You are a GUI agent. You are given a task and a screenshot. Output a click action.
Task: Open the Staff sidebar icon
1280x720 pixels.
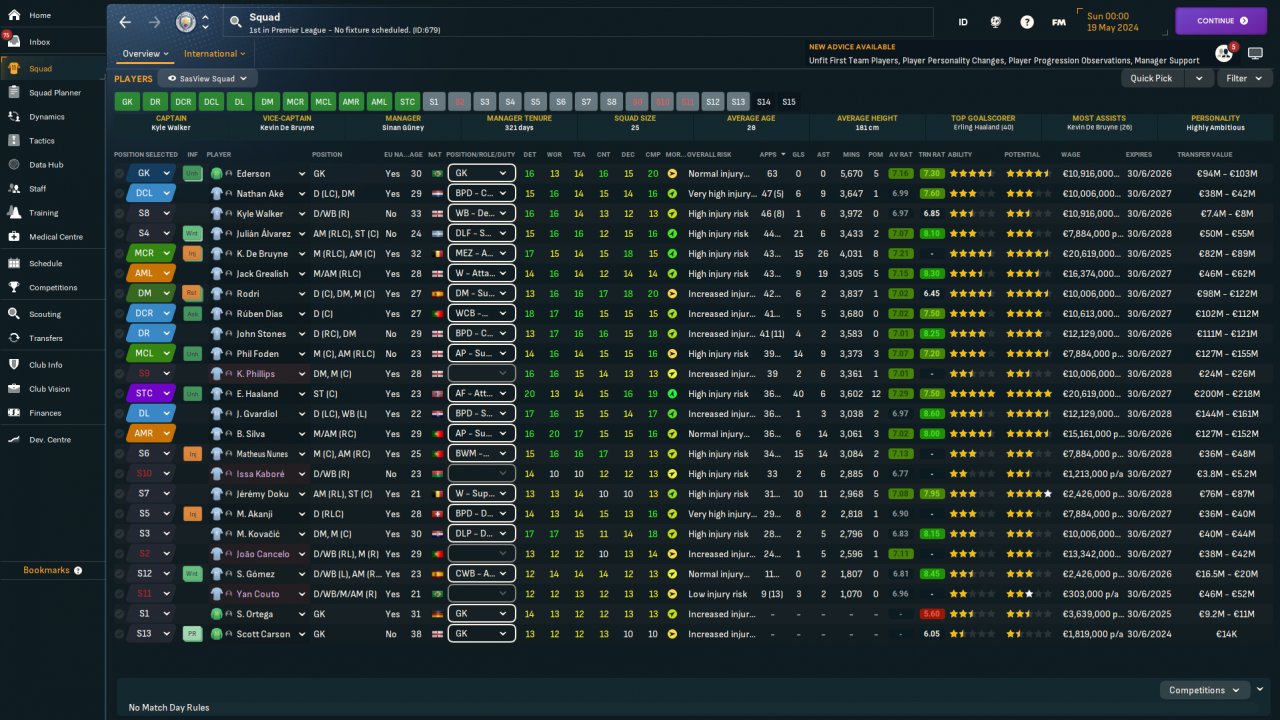click(14, 188)
